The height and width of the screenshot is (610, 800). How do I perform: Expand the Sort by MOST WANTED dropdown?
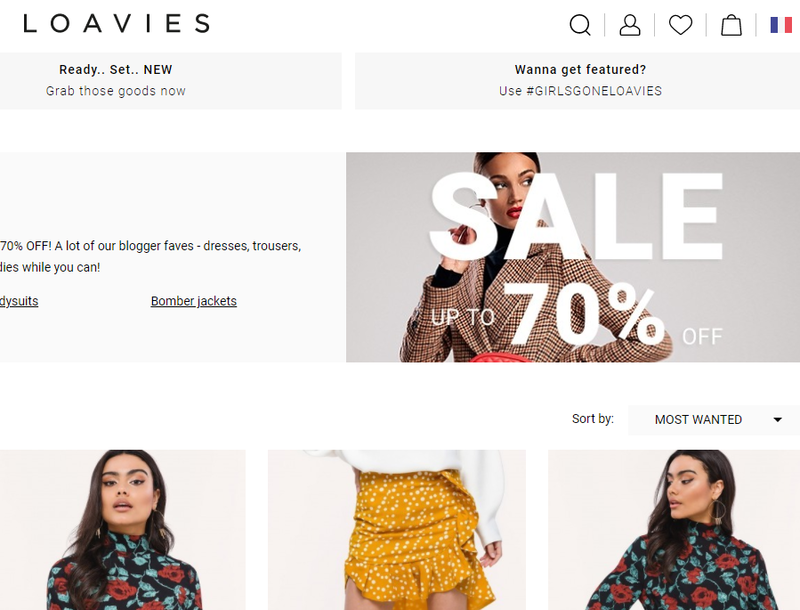click(x=714, y=420)
